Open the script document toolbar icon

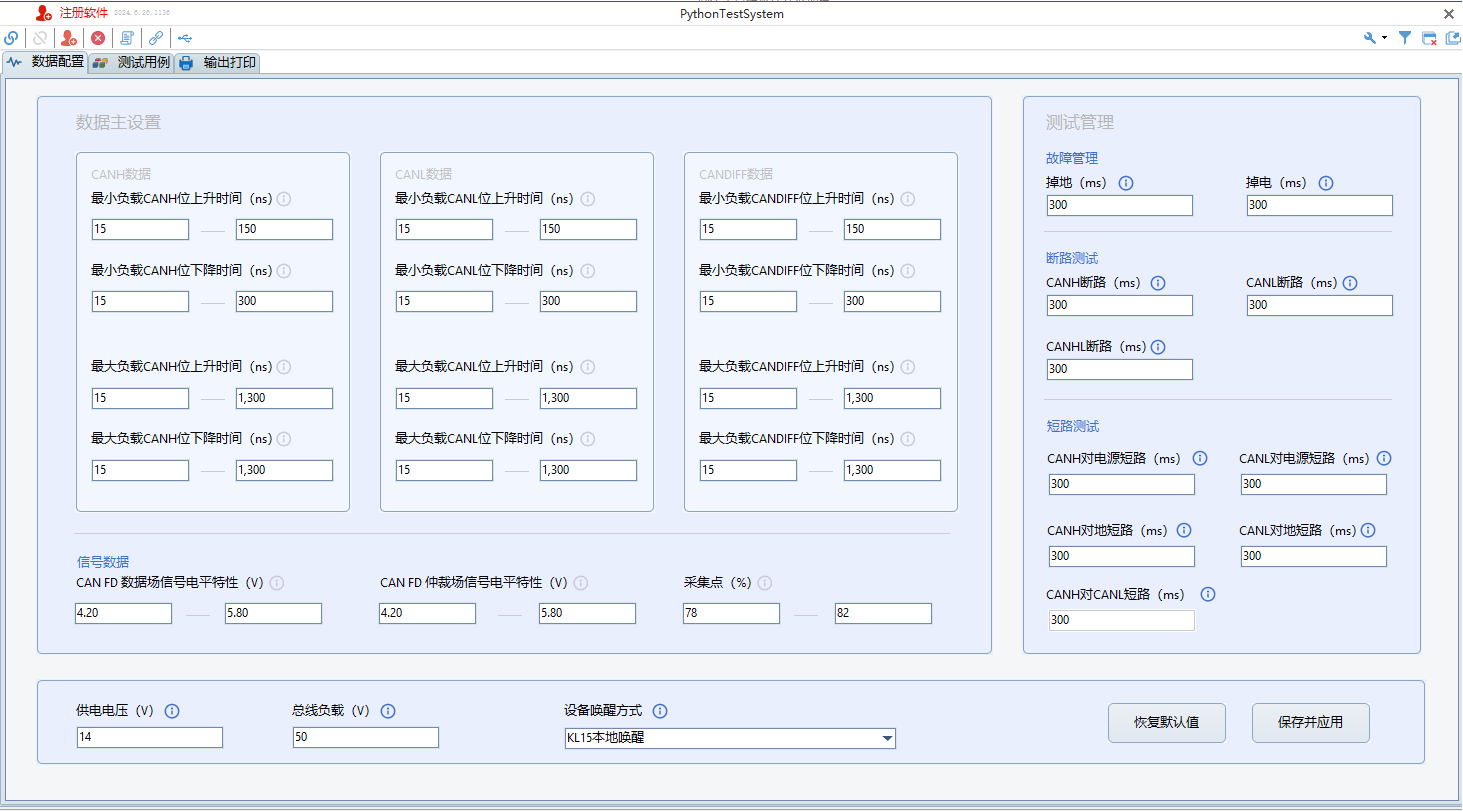click(x=127, y=38)
